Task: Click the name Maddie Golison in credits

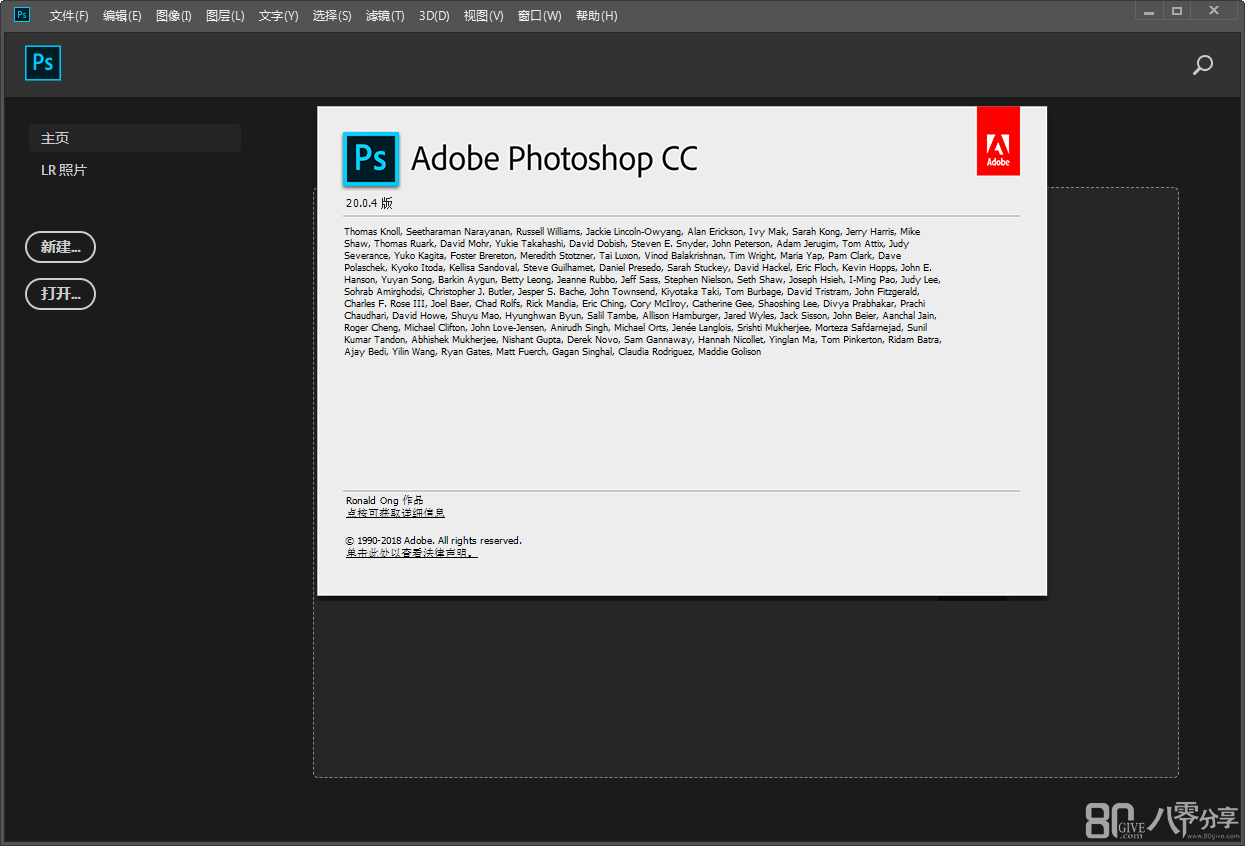Action: 729,352
